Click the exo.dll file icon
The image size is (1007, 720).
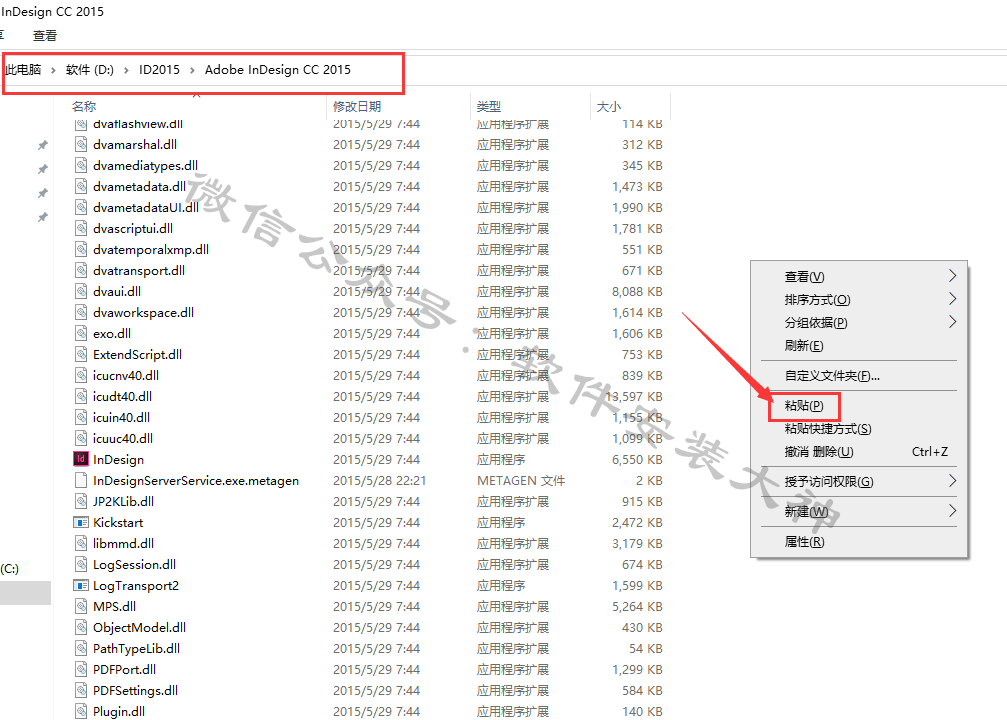[x=81, y=333]
